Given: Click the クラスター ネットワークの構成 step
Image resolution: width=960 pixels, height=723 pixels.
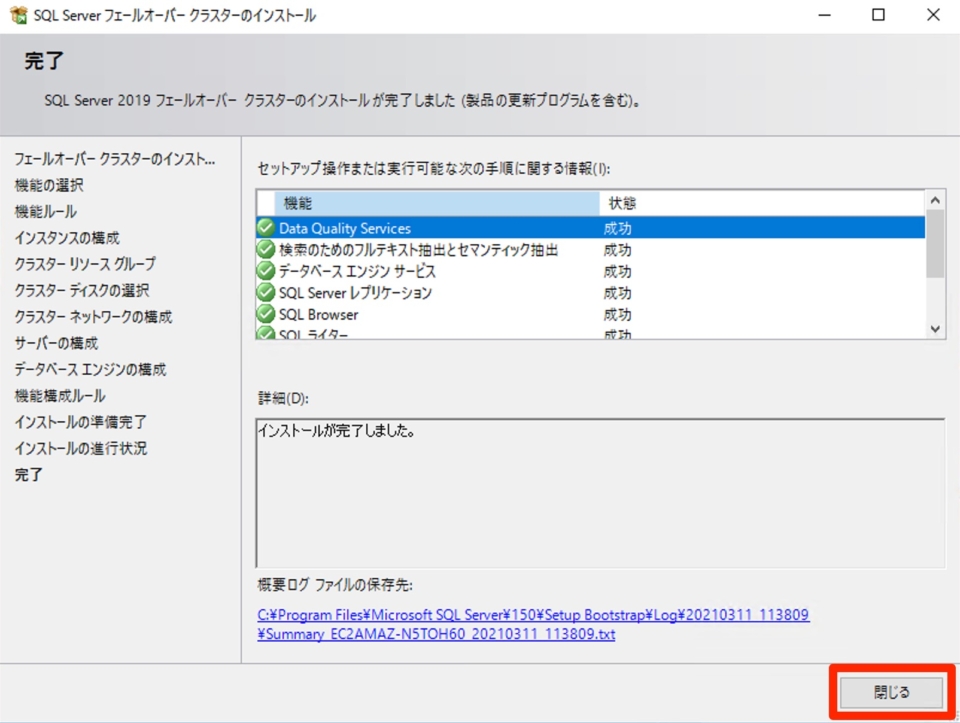Looking at the screenshot, I should click(93, 317).
